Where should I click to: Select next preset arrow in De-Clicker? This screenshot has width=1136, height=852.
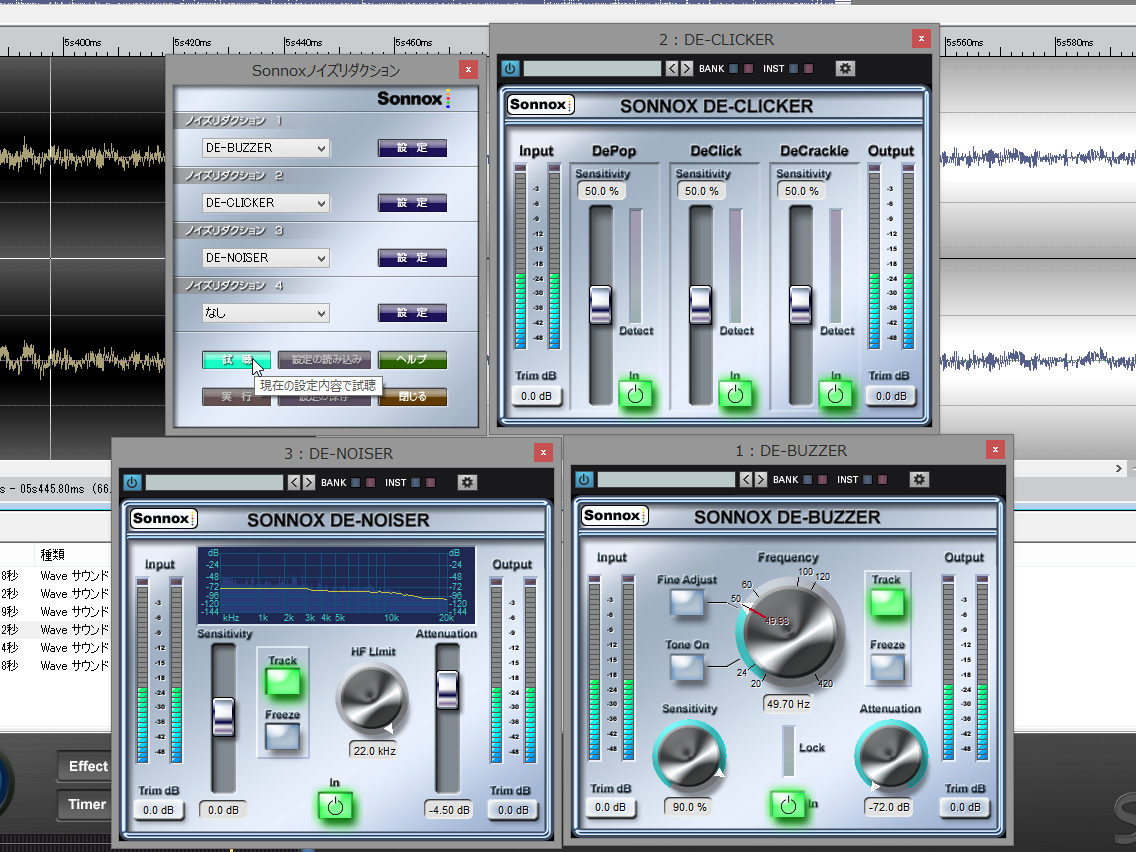point(686,69)
